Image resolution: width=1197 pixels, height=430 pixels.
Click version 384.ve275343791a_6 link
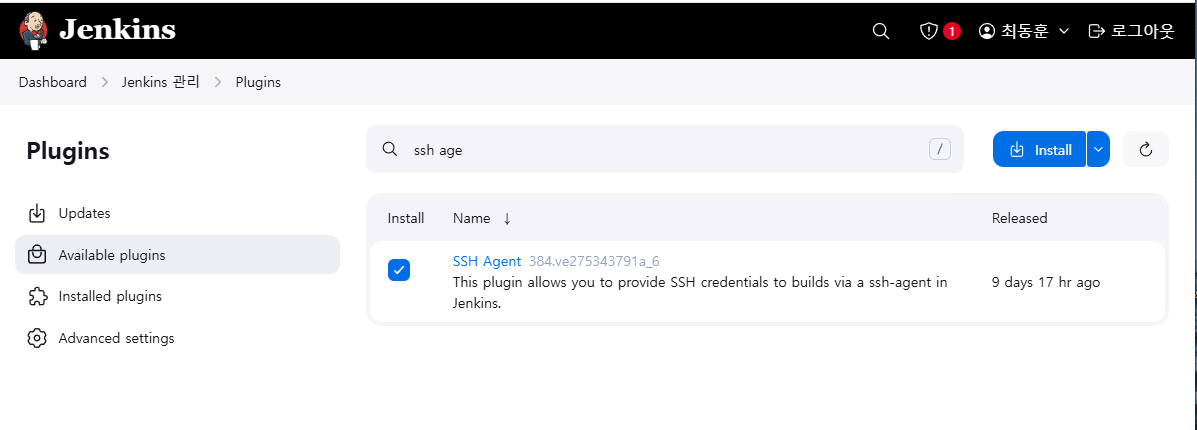(594, 261)
